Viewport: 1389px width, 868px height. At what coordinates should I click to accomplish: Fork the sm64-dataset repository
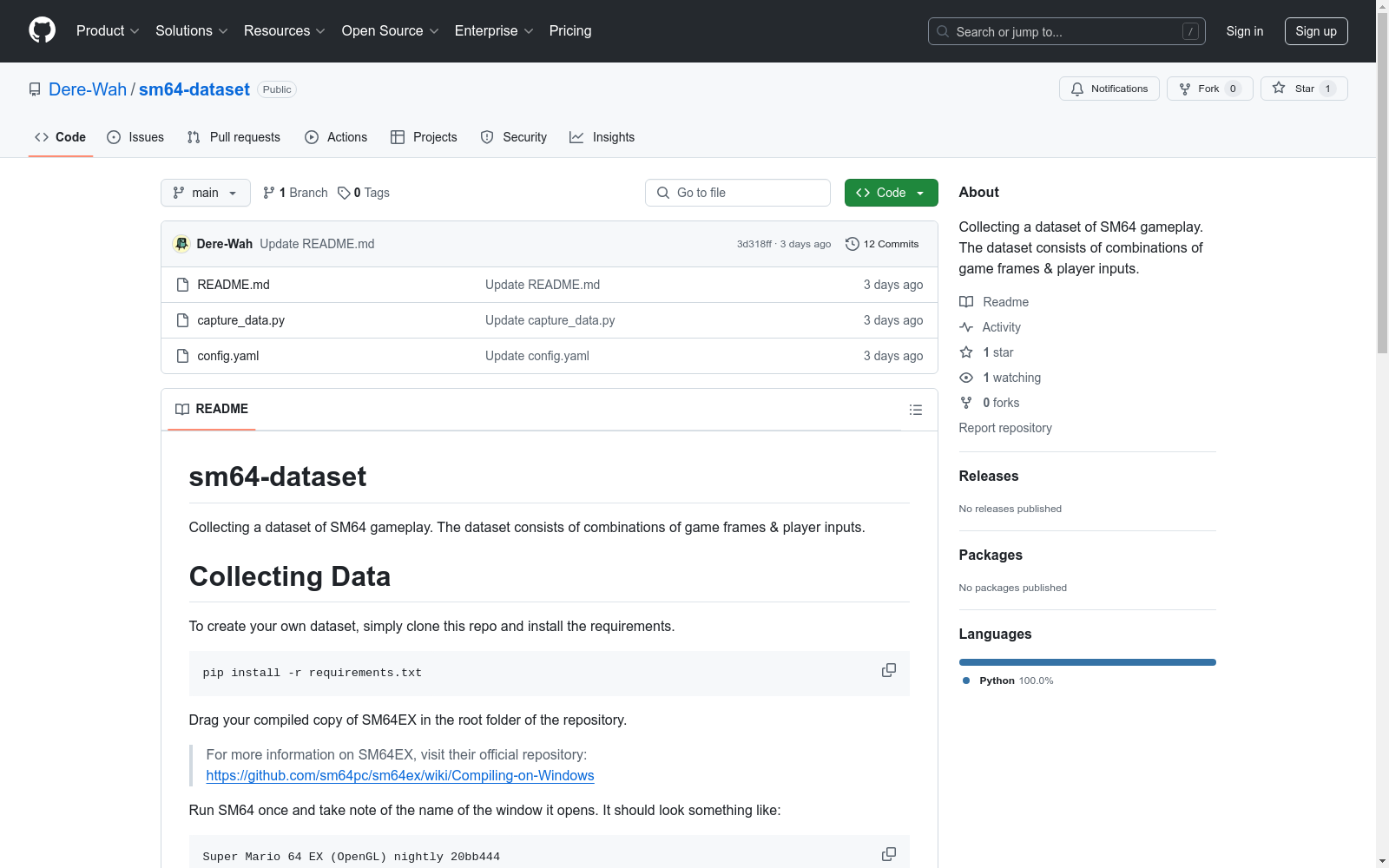click(x=1210, y=89)
